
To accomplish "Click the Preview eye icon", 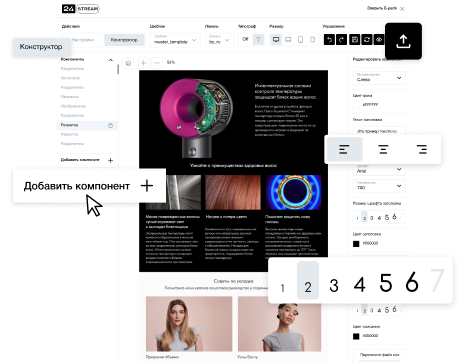I will [x=379, y=40].
